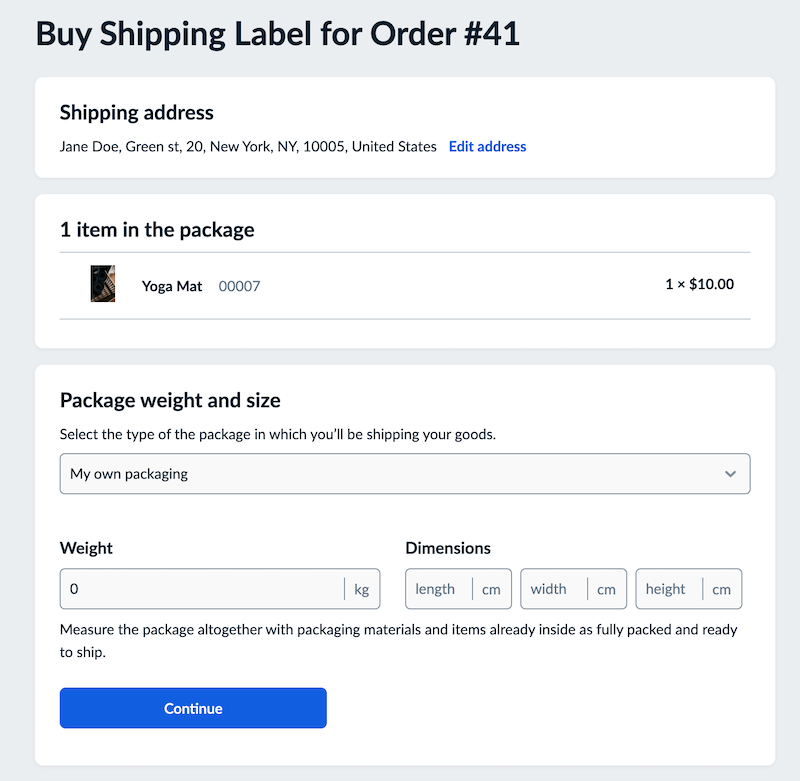Image resolution: width=800 pixels, height=781 pixels.
Task: Click the 1 × $10.00 price text
Action: (699, 284)
